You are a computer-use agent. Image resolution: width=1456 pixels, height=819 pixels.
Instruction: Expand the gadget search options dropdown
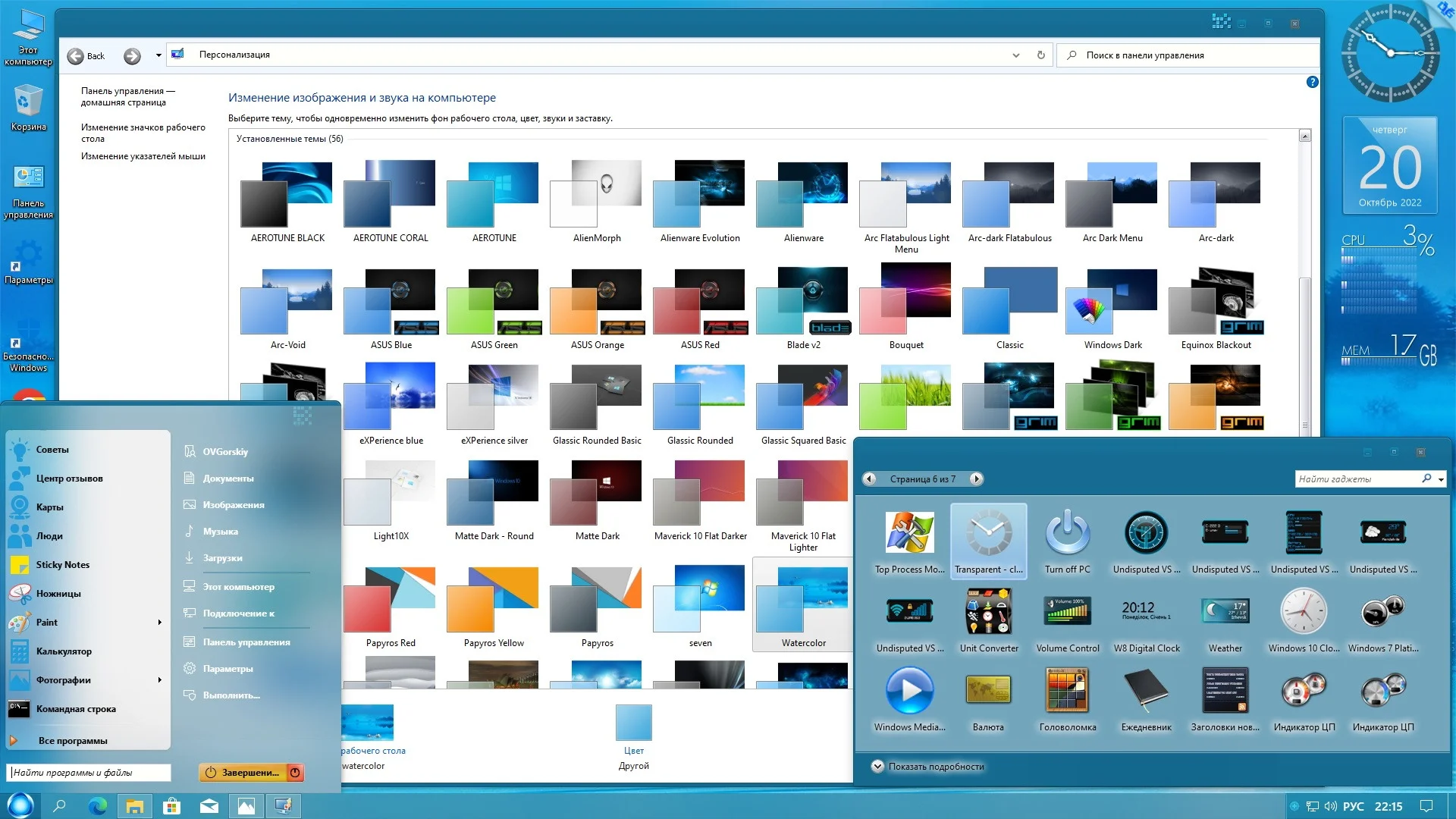point(1441,479)
